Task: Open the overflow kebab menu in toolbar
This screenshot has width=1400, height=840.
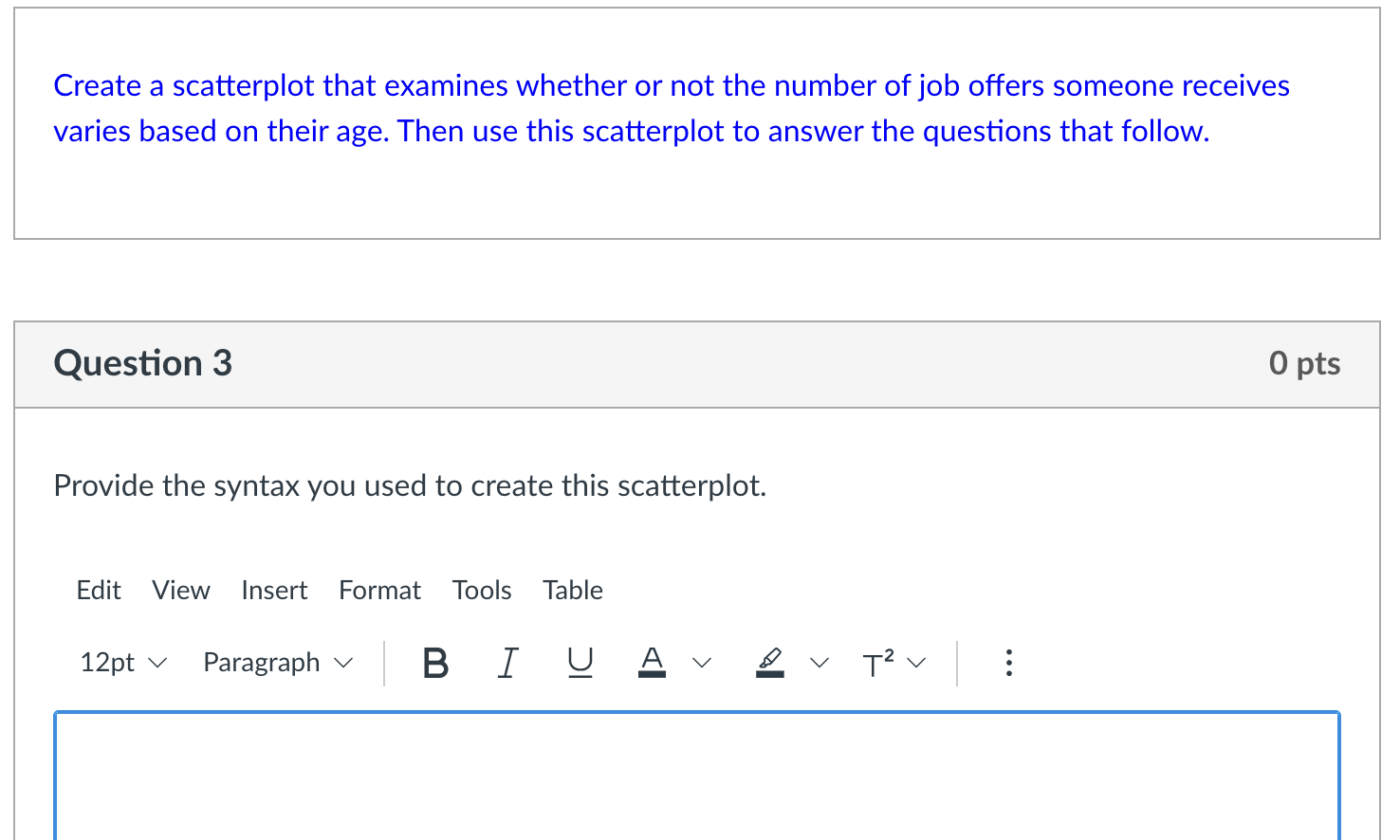Action: click(x=1008, y=663)
